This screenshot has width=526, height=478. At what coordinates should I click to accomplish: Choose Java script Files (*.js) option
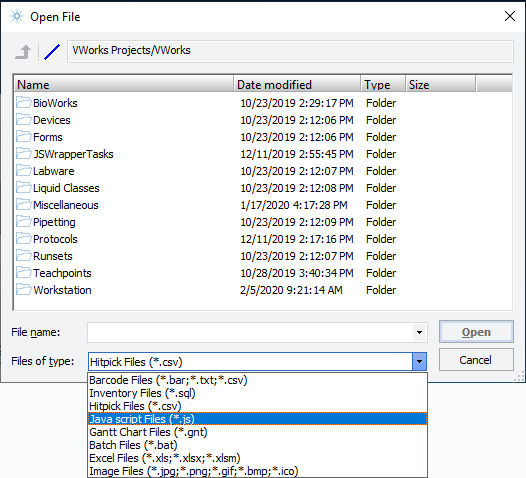(257, 419)
